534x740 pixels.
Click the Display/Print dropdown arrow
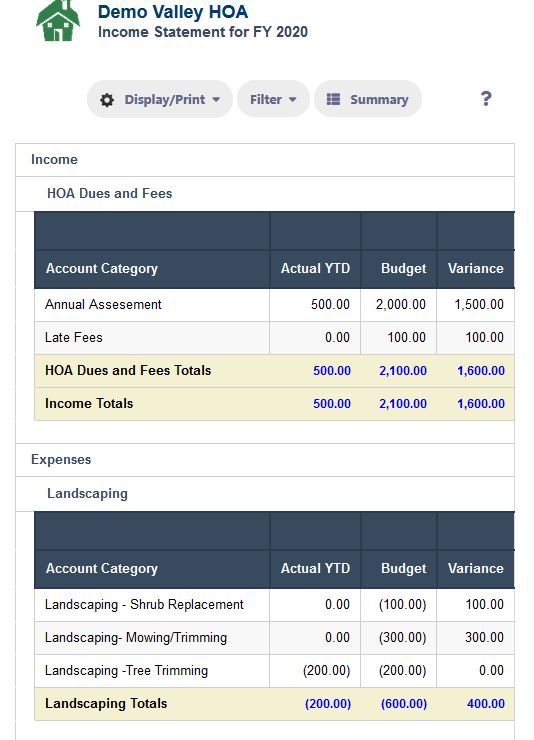pyautogui.click(x=216, y=100)
